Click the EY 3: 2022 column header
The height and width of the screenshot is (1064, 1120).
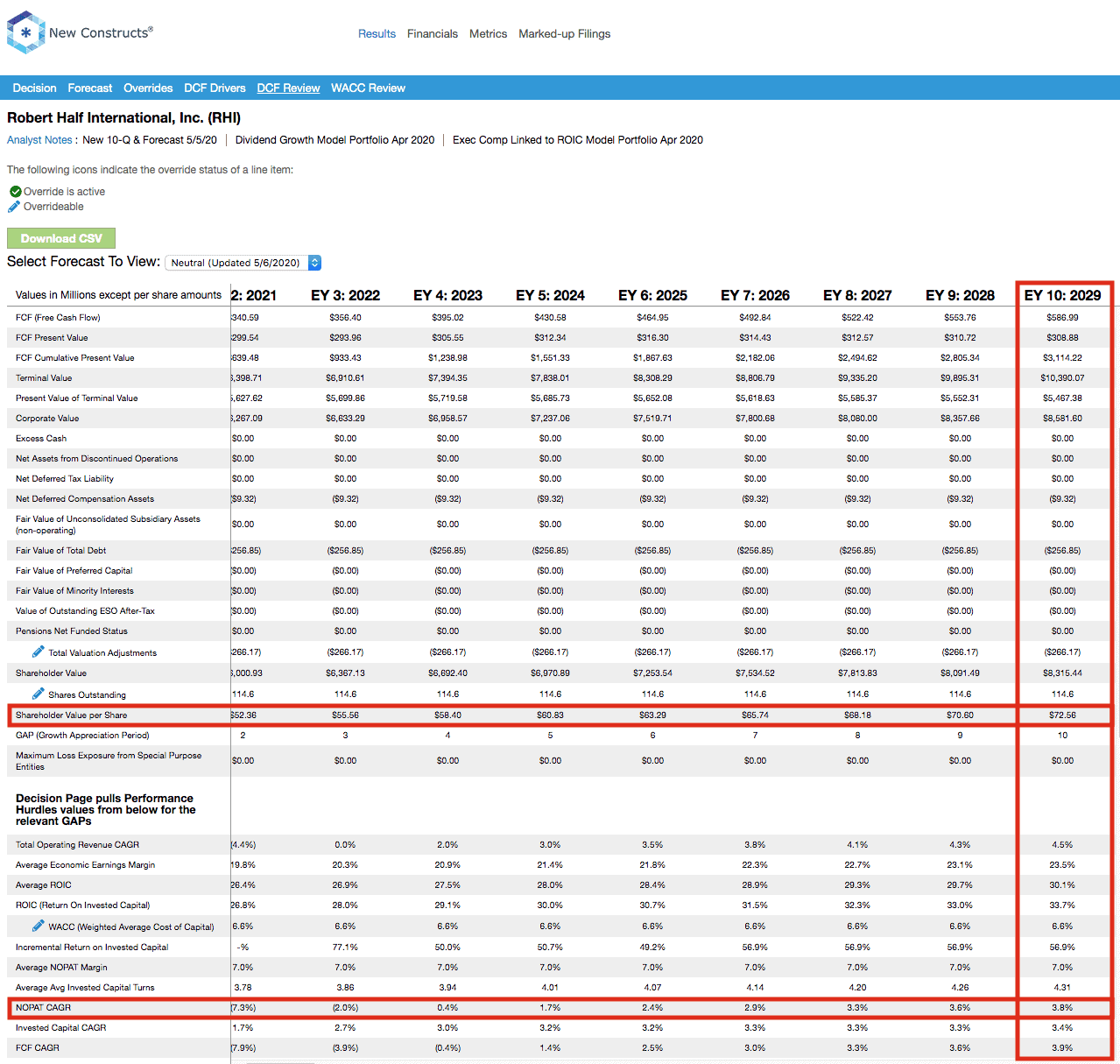click(345, 295)
